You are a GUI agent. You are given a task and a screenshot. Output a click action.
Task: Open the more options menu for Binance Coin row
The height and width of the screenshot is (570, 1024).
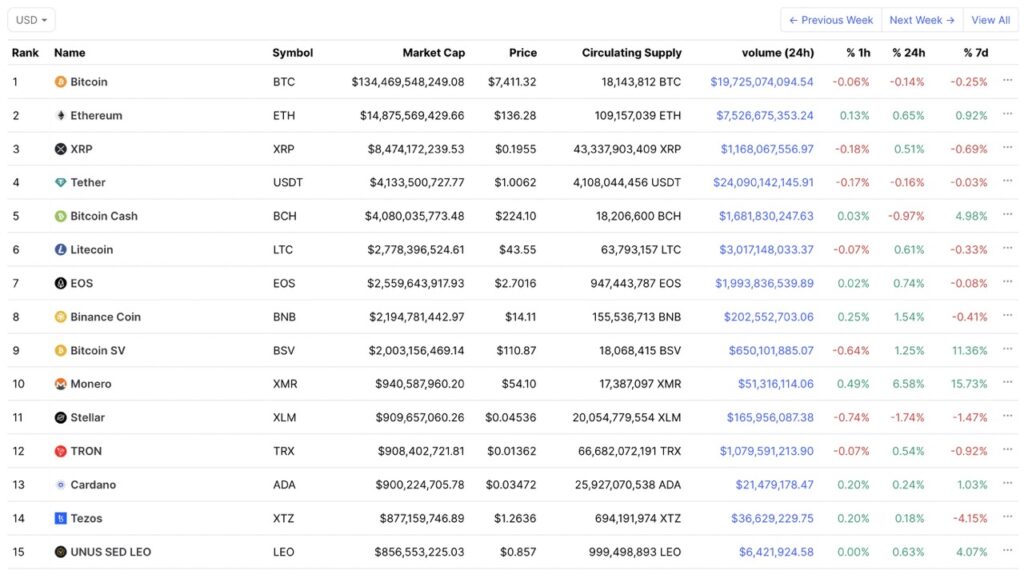[x=1008, y=315]
